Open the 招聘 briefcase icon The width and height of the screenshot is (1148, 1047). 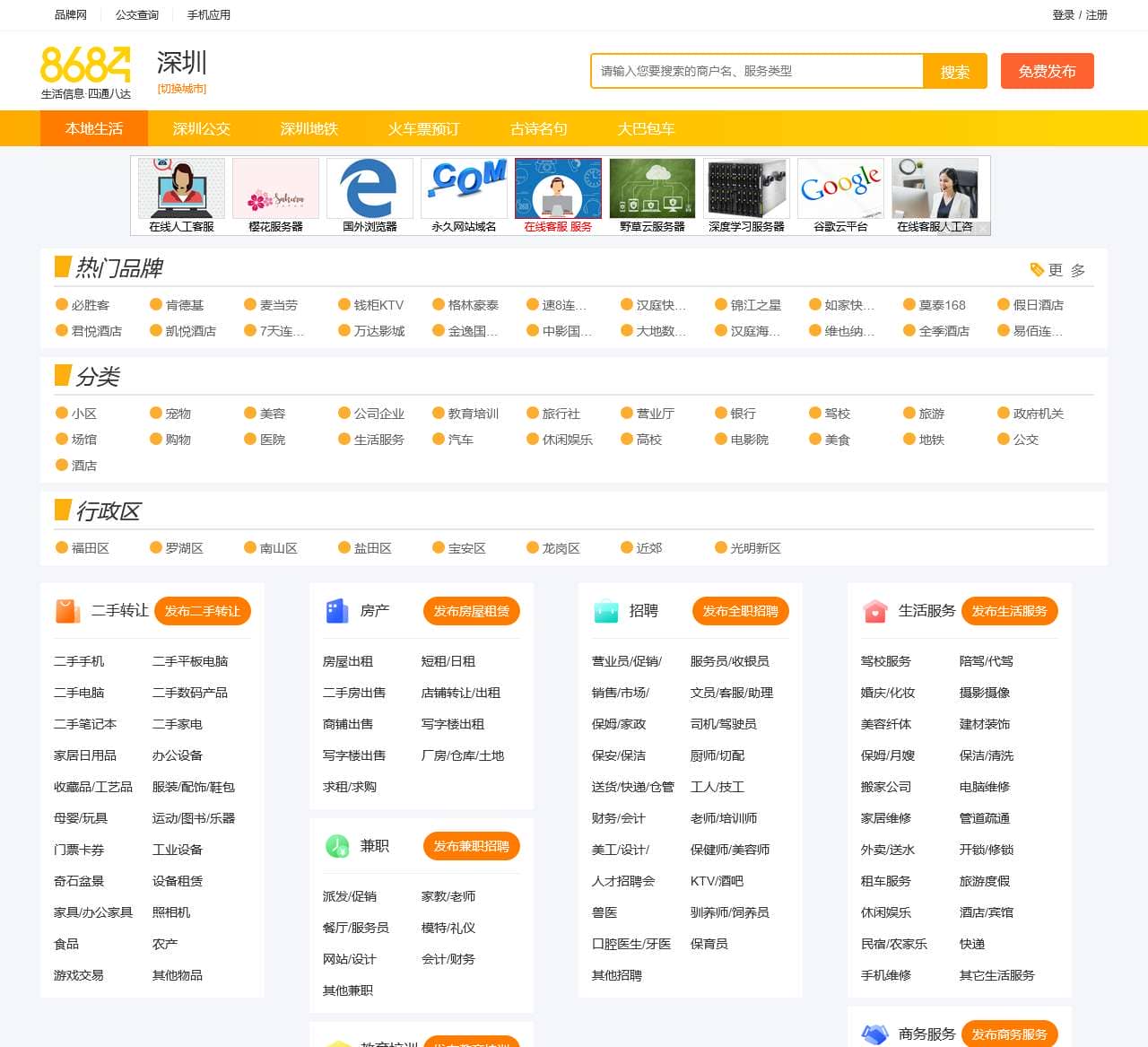(x=606, y=611)
